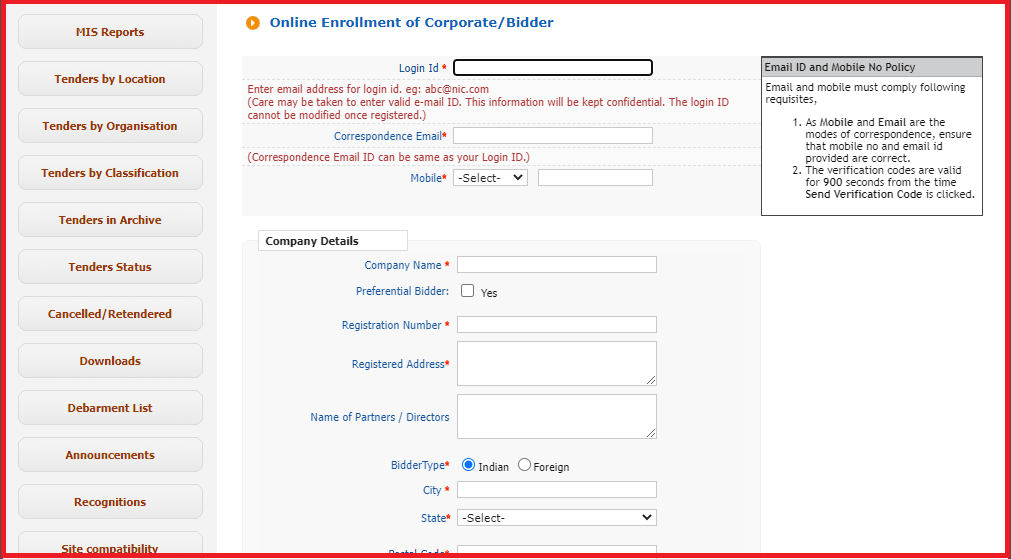Choose the Foreign bidder type option
1011x559 pixels.
point(524,465)
